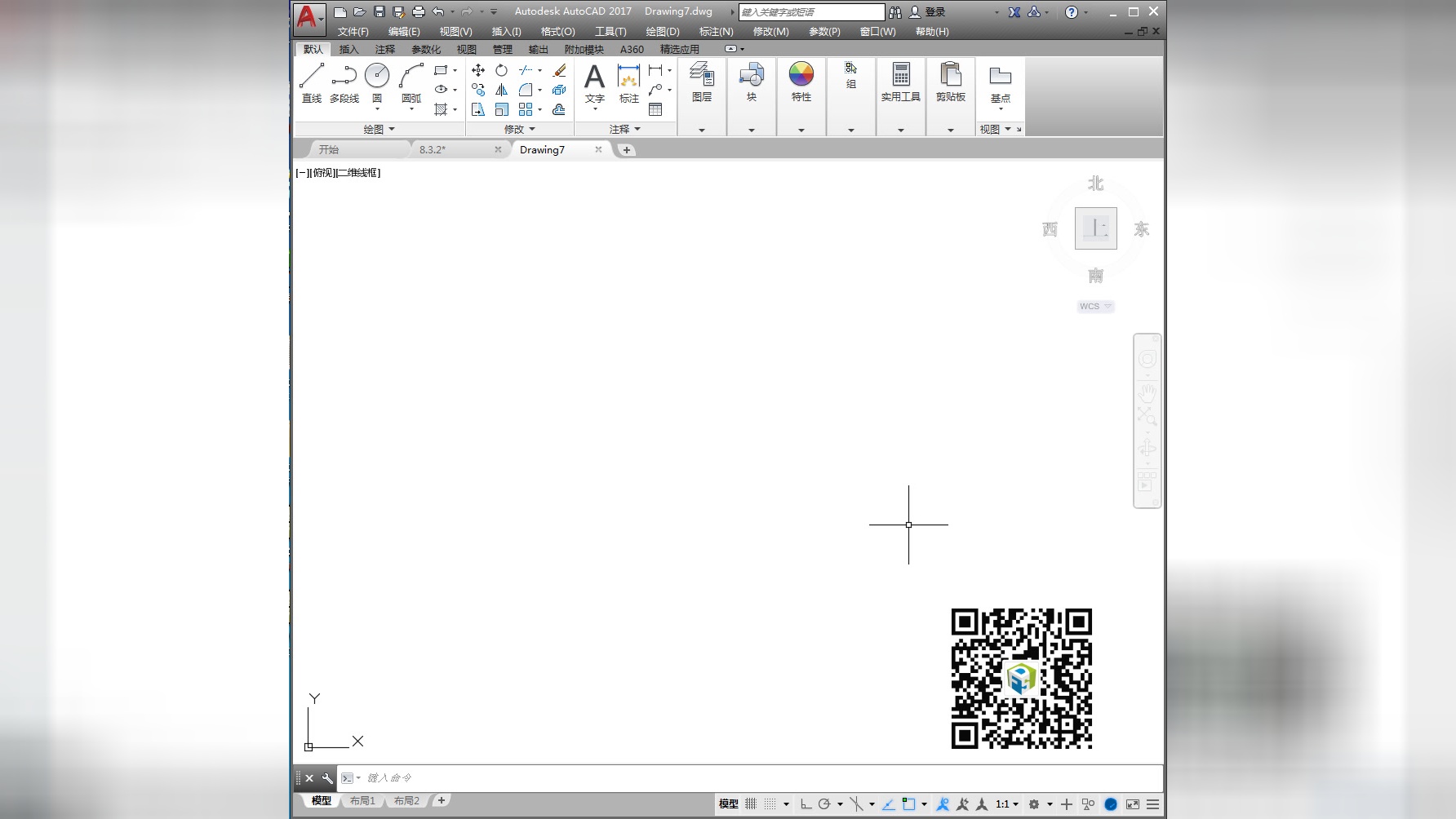Screen dimensions: 1456x819
Task: Add a new drawing tab with plus button
Action: pos(626,149)
